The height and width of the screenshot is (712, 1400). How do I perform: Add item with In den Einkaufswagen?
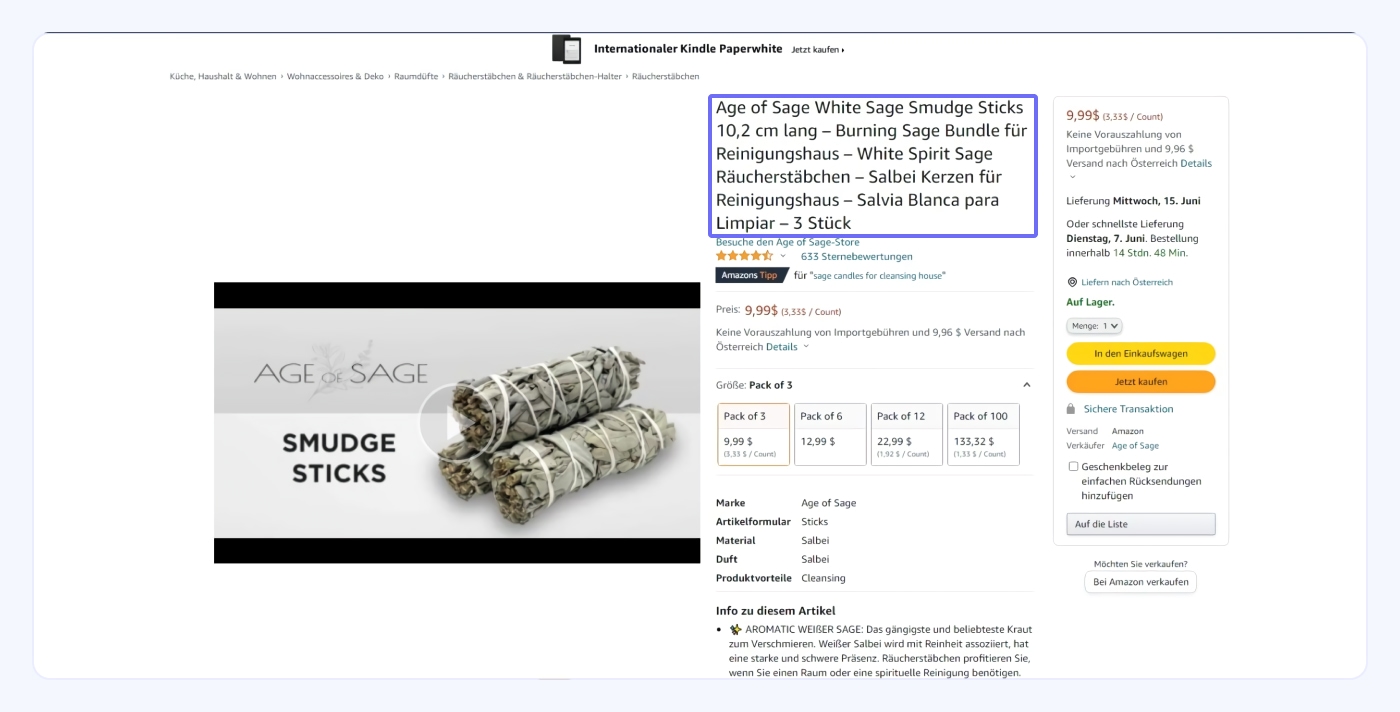1141,353
